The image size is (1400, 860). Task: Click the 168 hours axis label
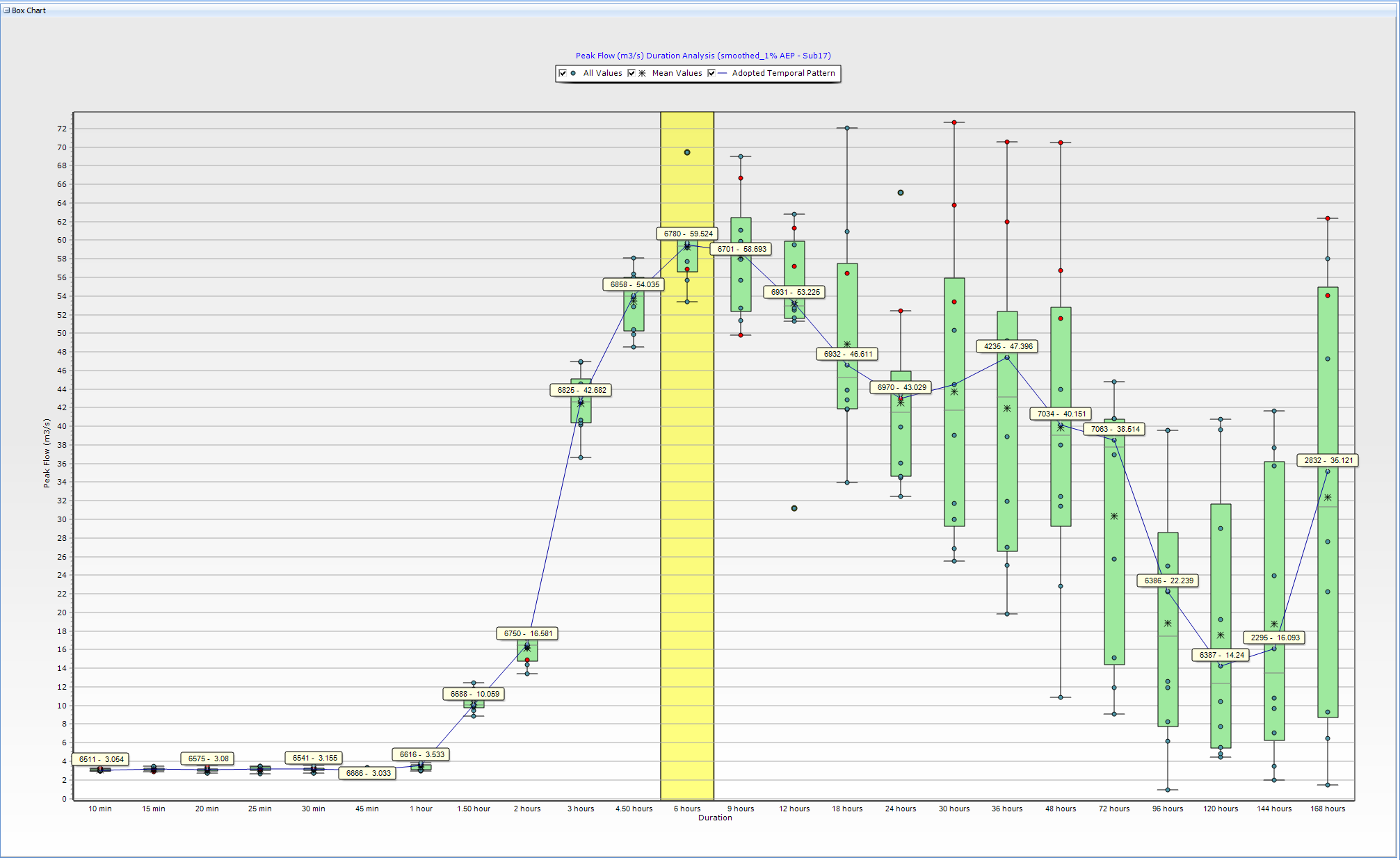(1328, 809)
